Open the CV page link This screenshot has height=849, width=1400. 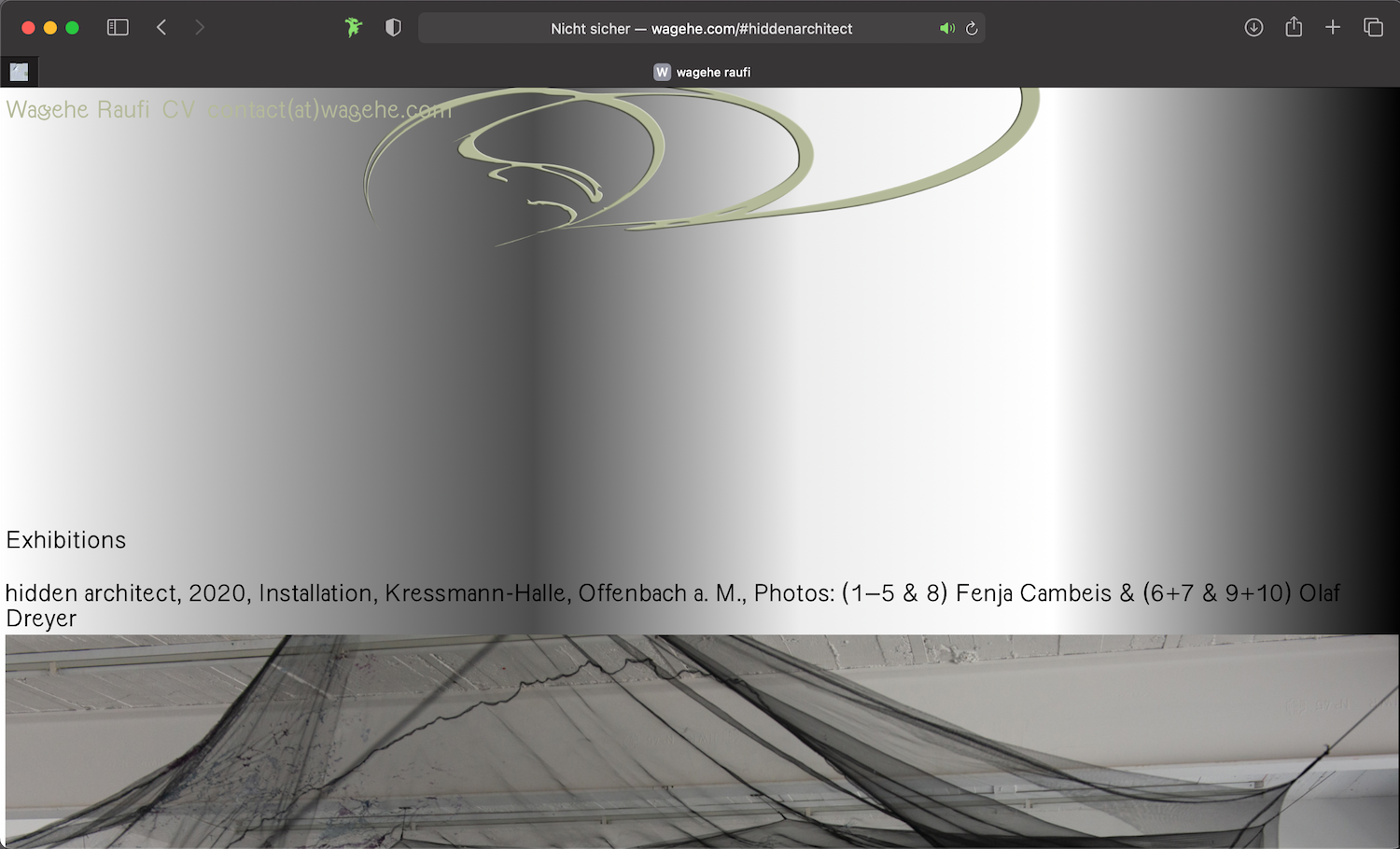pyautogui.click(x=181, y=109)
